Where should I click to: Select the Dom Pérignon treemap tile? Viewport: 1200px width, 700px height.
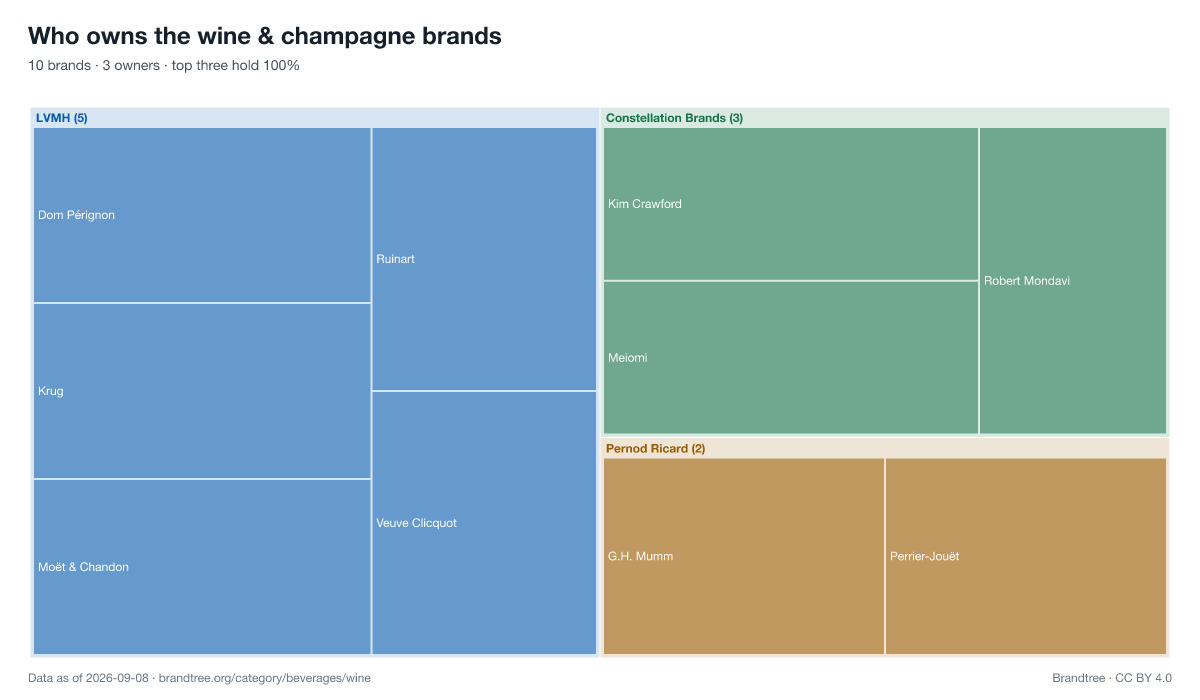coord(202,215)
